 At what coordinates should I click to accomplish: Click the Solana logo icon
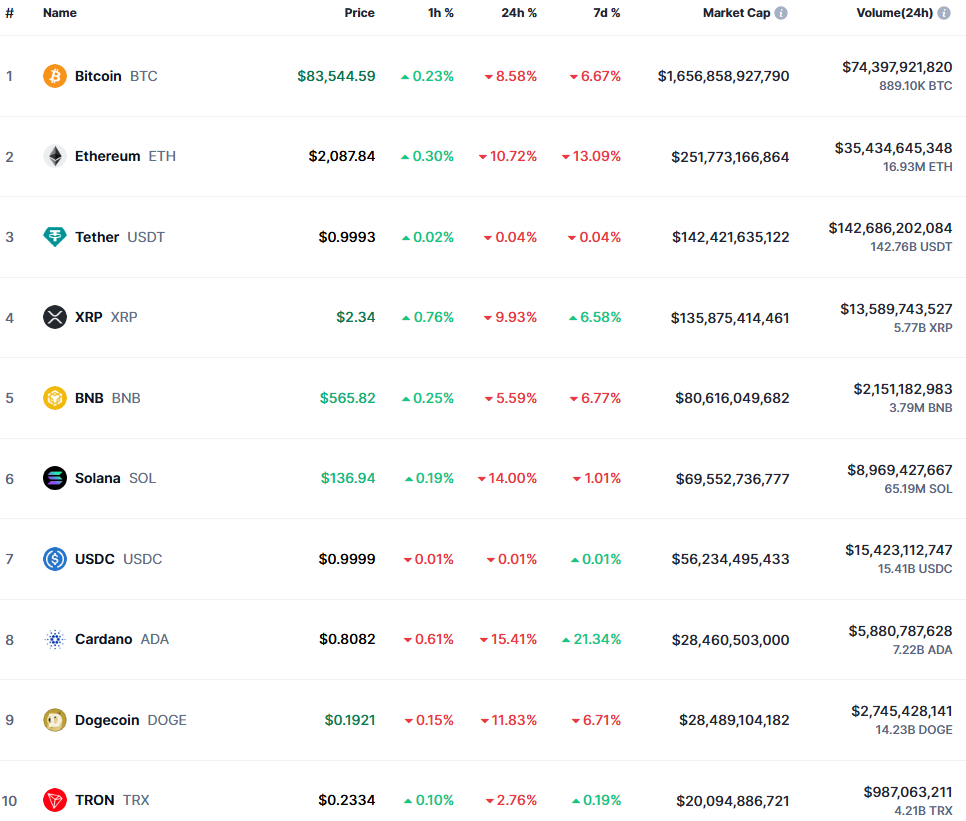[55, 478]
